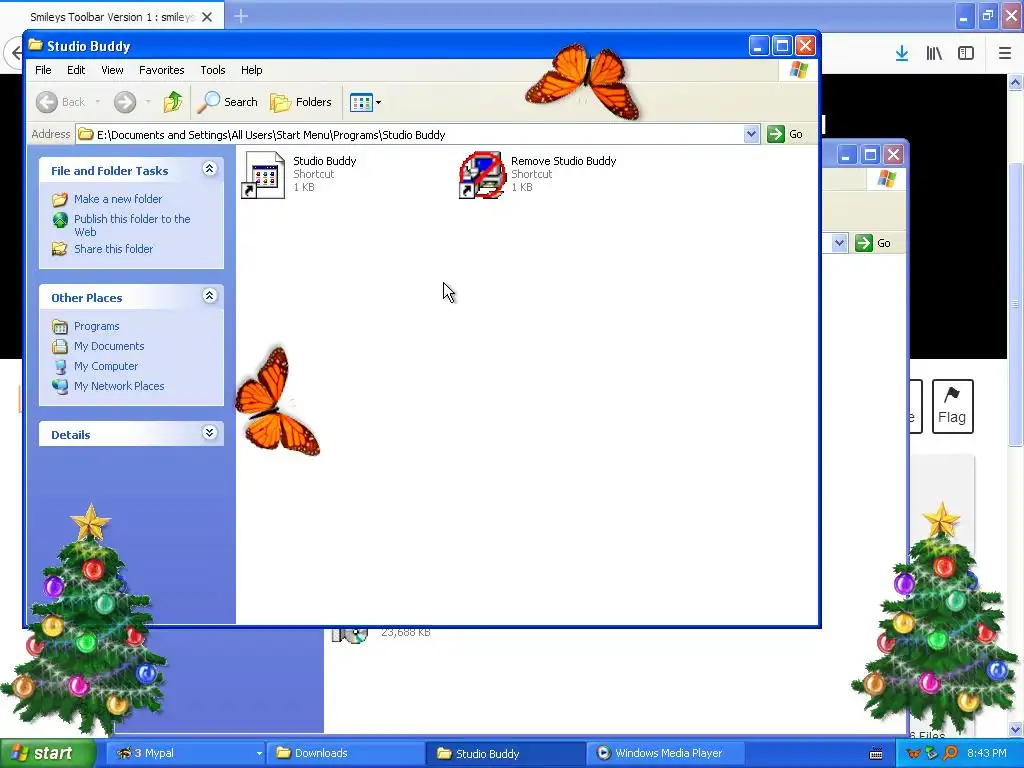The image size is (1024, 768).
Task: Open the browser library icon
Action: [934, 54]
